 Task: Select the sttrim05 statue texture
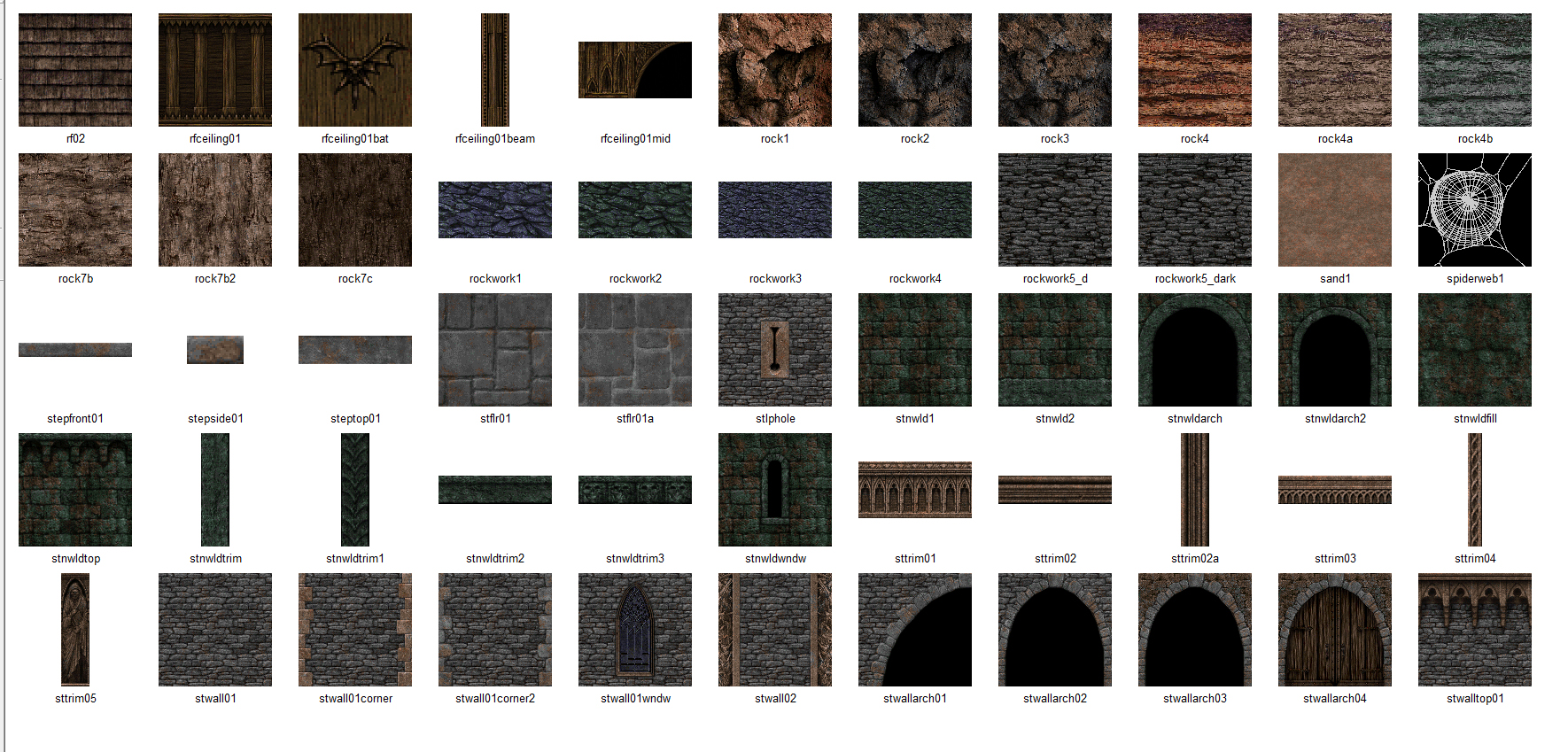[75, 630]
